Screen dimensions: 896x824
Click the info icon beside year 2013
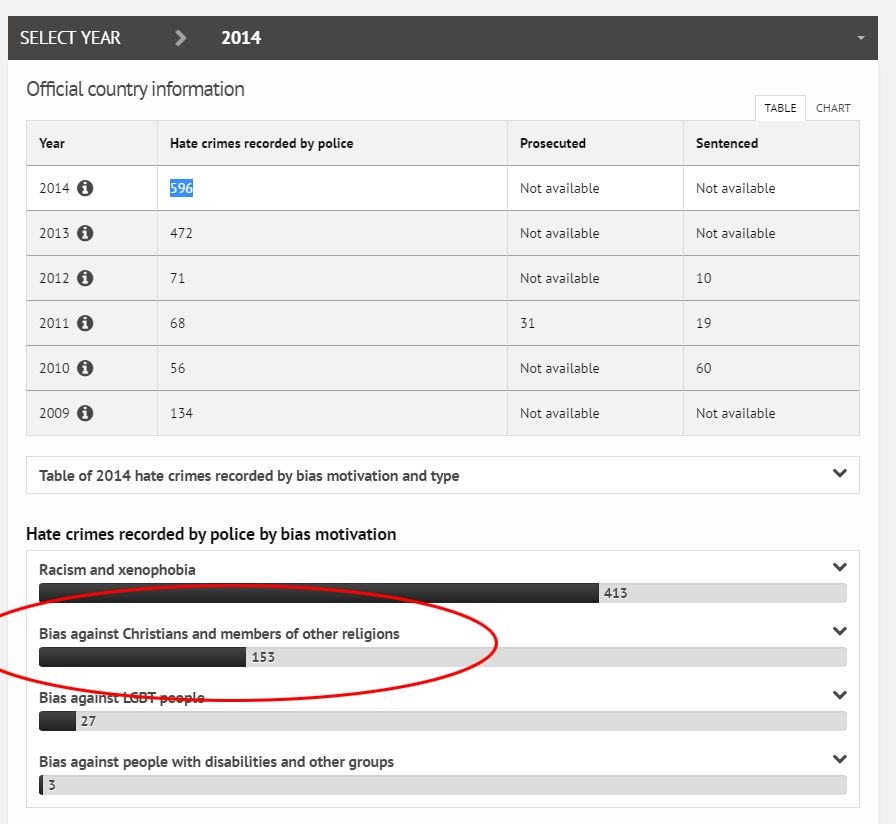[x=85, y=233]
